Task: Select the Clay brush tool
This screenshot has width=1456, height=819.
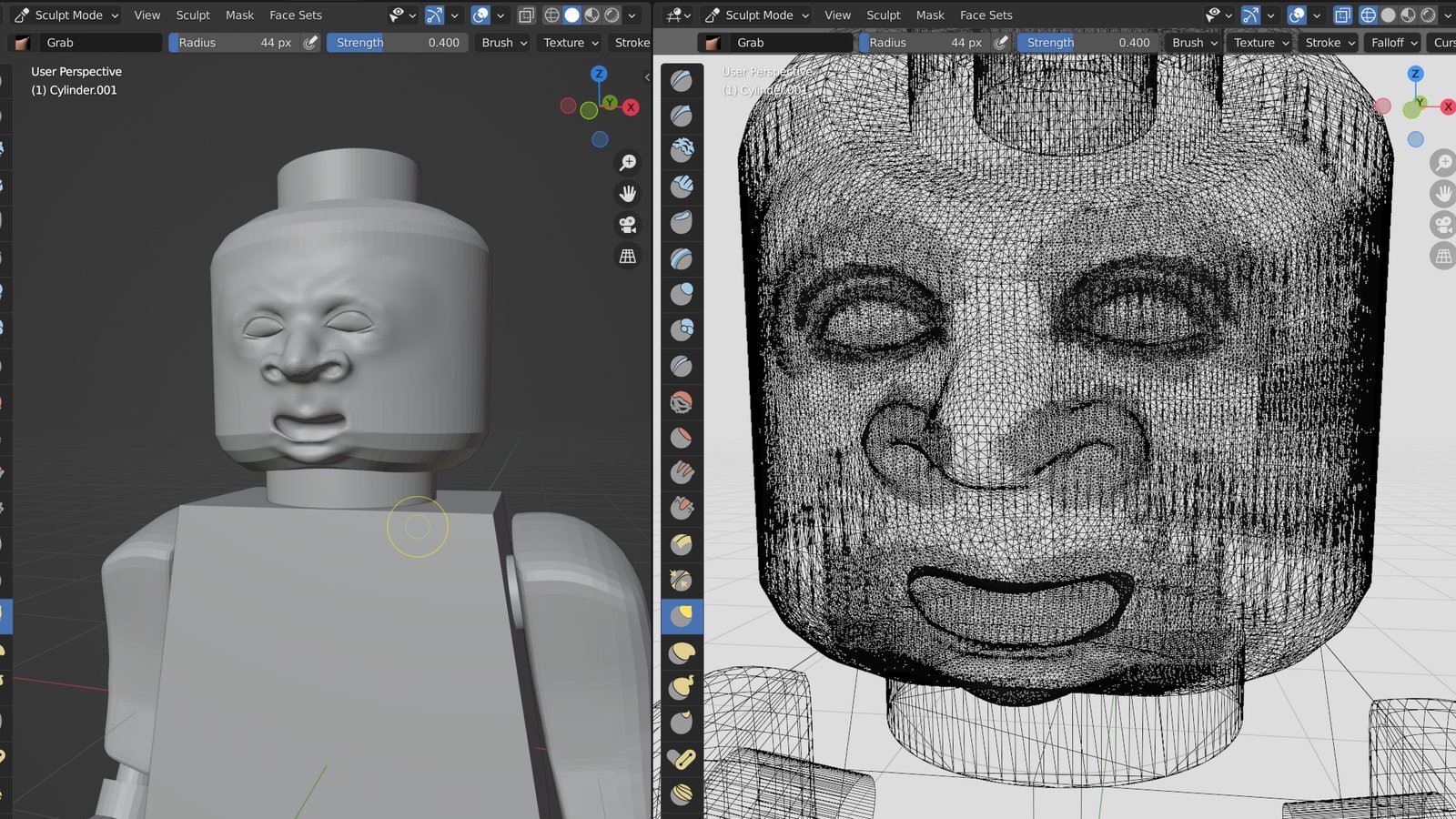Action: pyautogui.click(x=682, y=152)
